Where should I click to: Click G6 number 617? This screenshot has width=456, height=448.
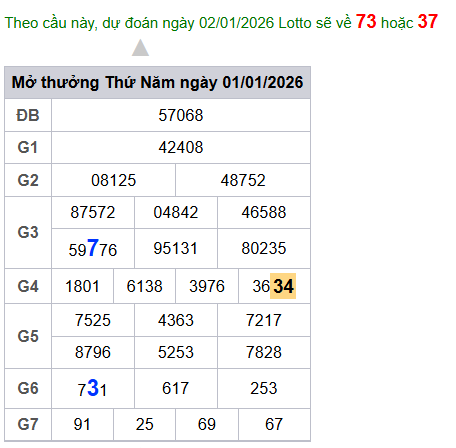tap(176, 388)
